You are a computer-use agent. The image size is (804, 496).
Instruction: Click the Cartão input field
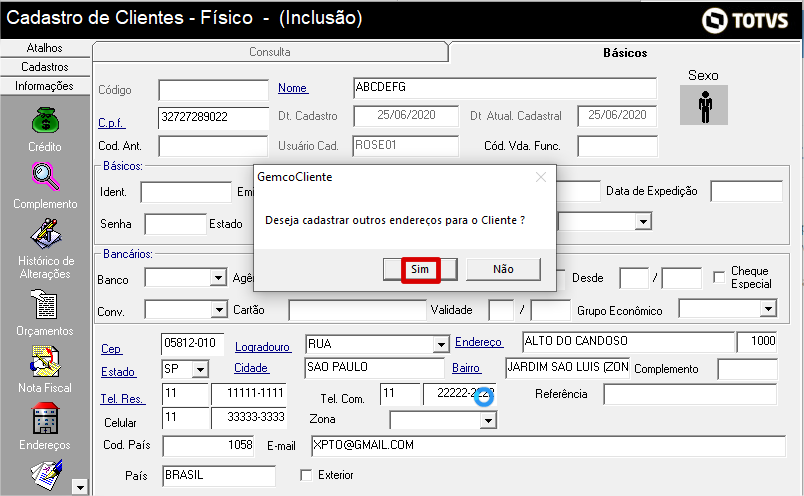[x=357, y=310]
